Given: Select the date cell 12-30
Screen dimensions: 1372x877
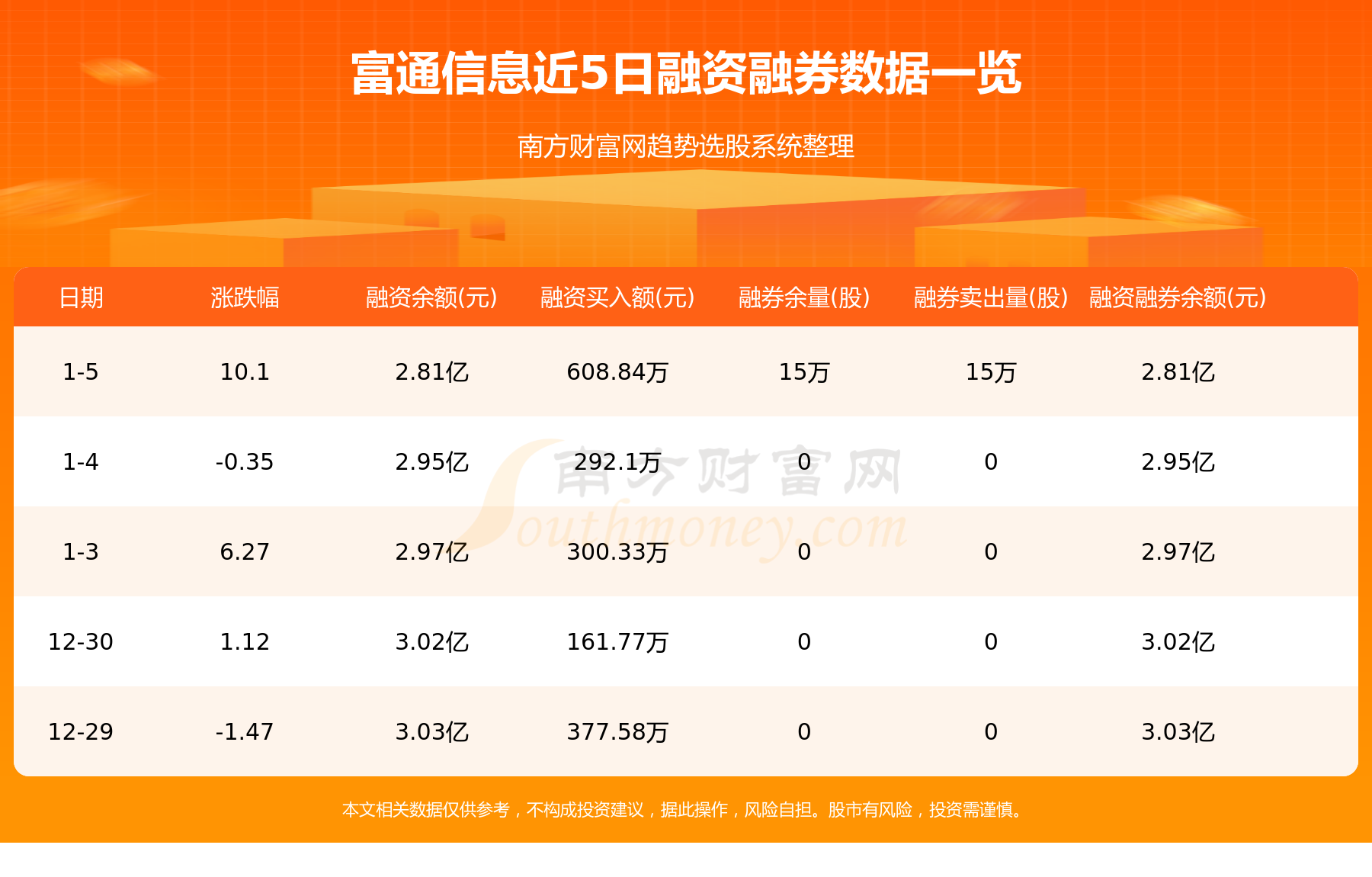Looking at the screenshot, I should 81,642.
